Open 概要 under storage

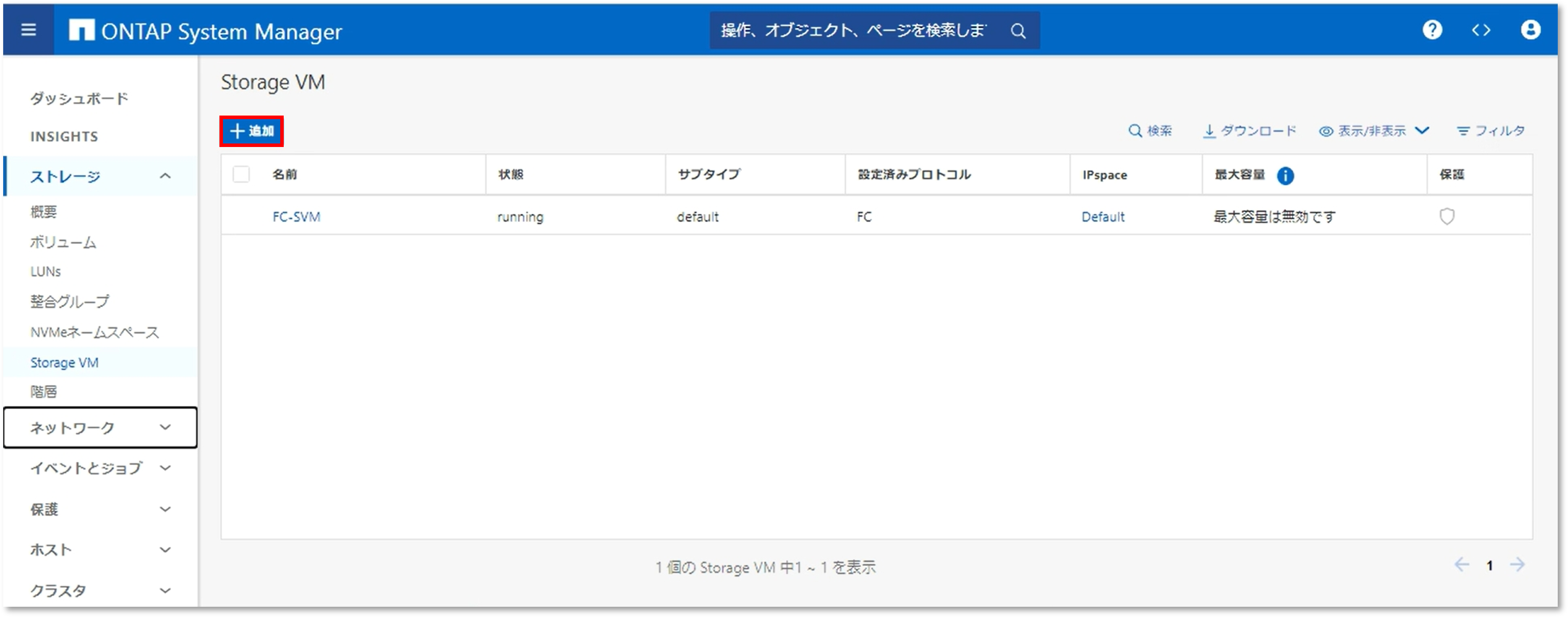tap(43, 212)
